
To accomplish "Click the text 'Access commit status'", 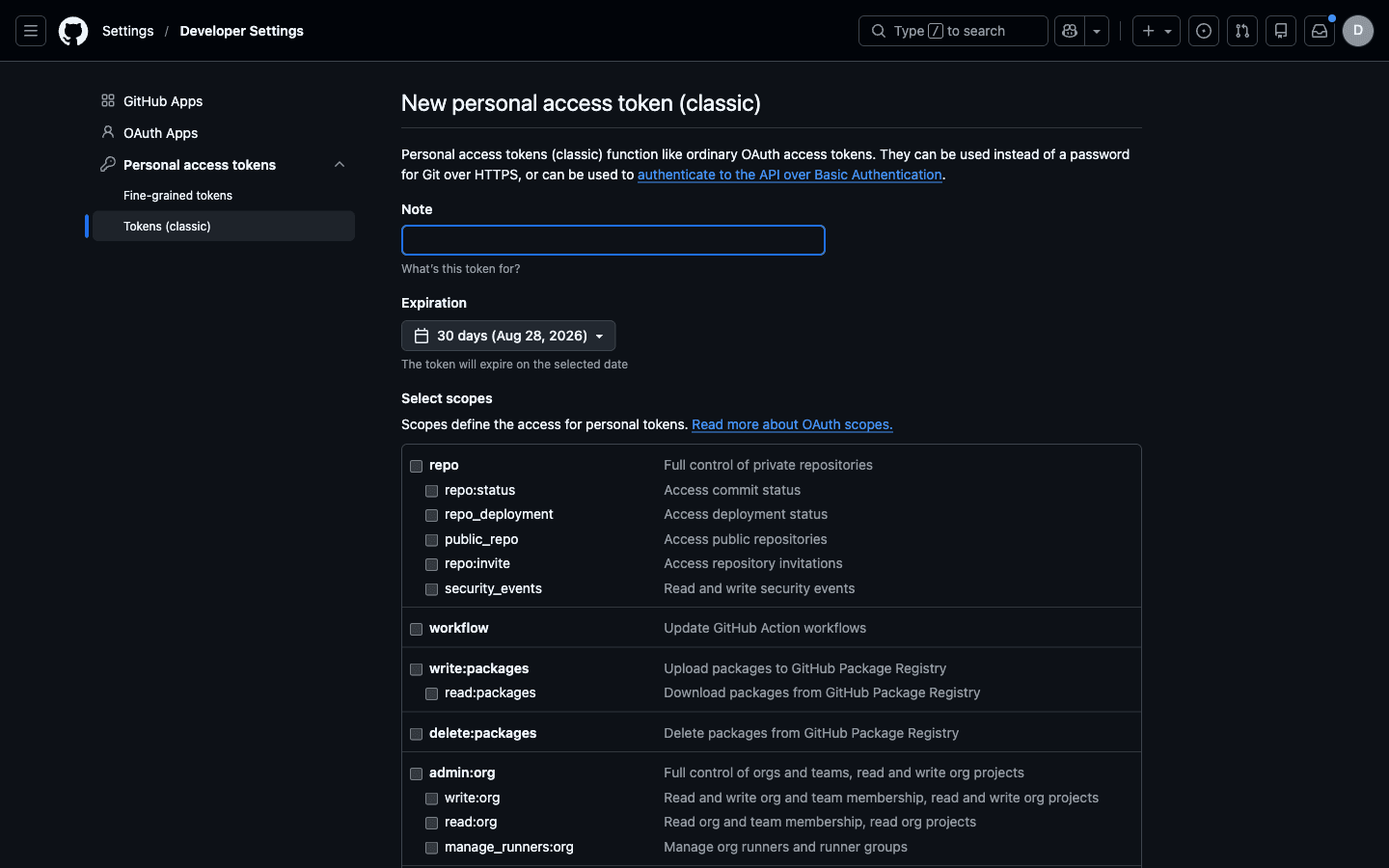I will click(732, 490).
